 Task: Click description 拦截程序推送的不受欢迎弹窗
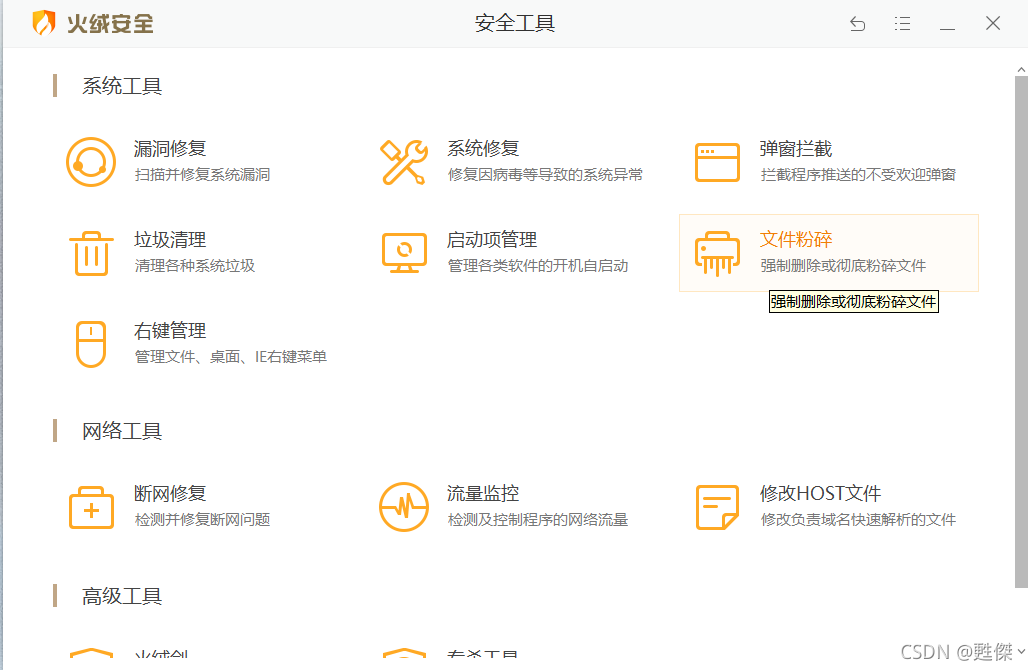[x=858, y=175]
